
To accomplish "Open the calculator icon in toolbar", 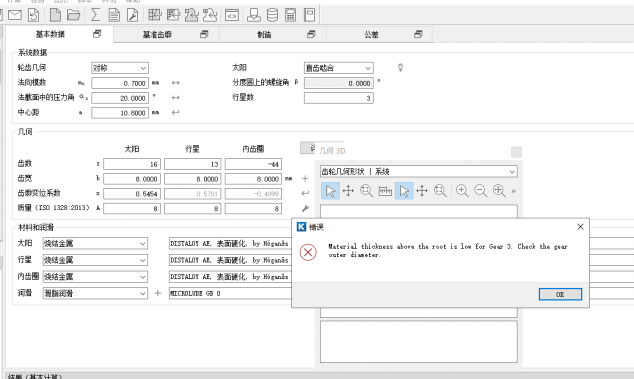I will pos(290,15).
